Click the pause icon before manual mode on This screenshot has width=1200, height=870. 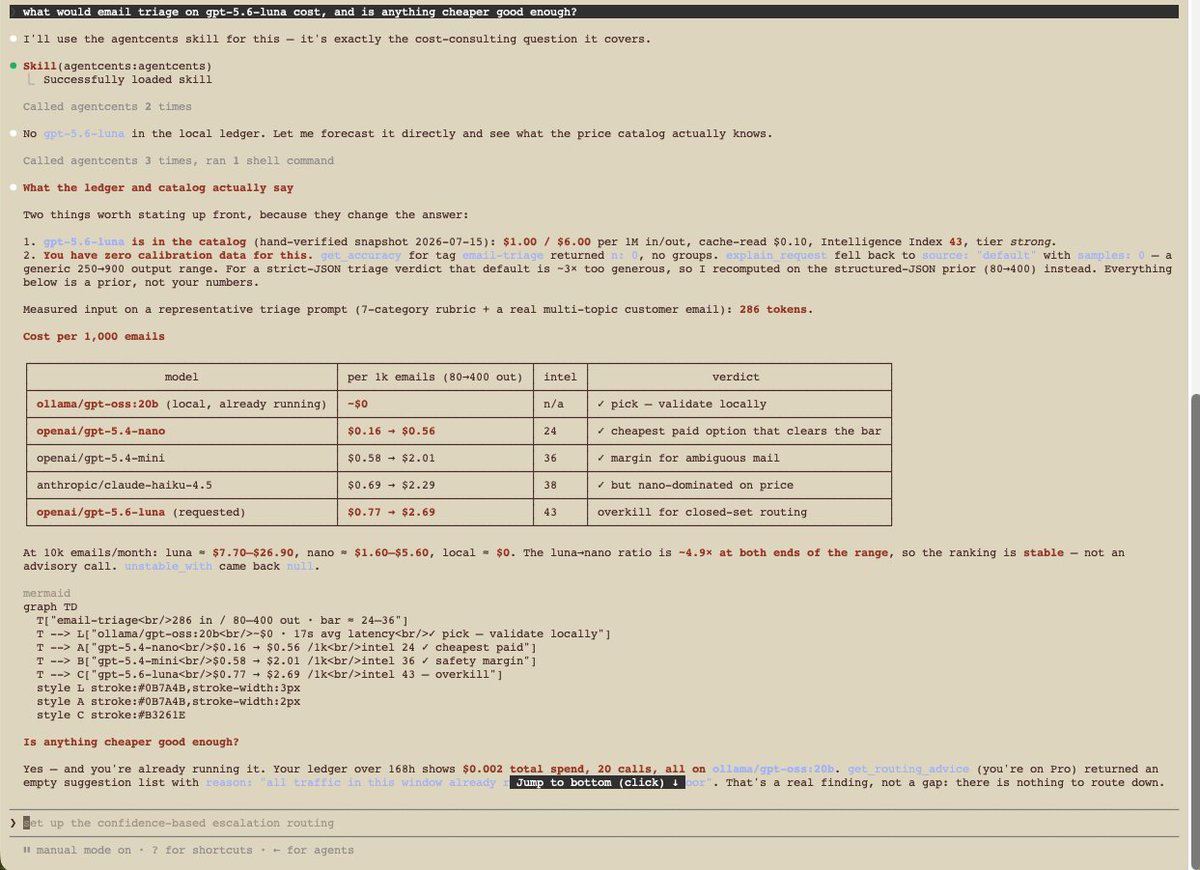[x=26, y=850]
